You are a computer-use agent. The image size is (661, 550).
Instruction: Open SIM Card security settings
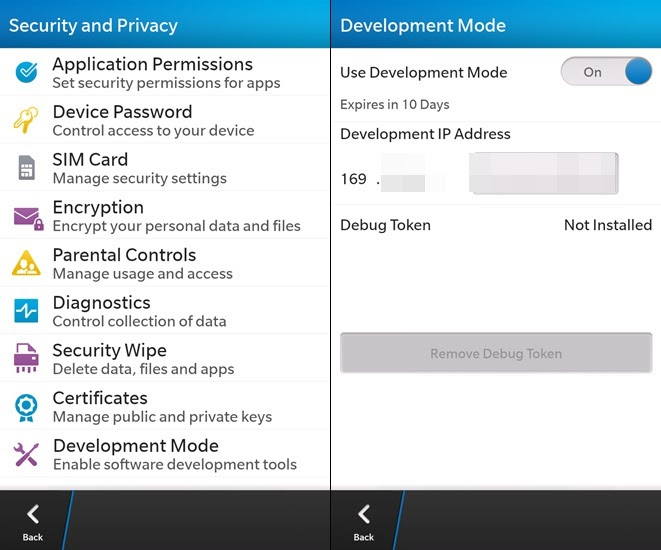point(165,168)
